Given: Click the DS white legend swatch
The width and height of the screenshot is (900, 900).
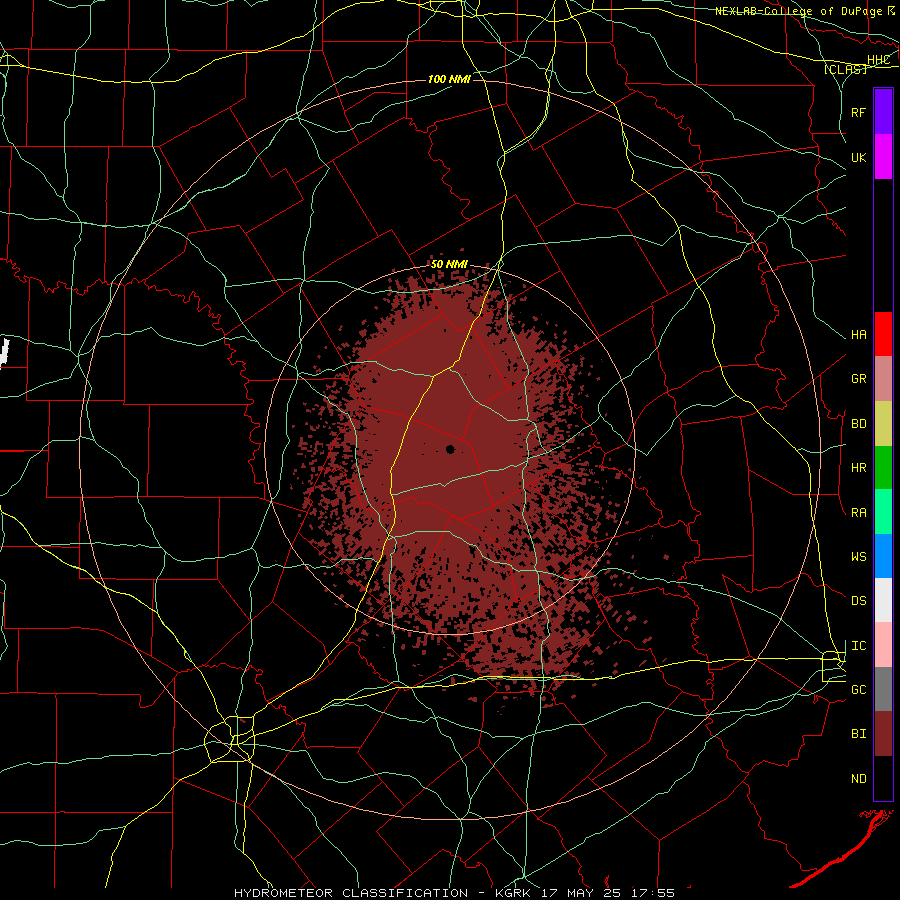Looking at the screenshot, I should tap(883, 600).
